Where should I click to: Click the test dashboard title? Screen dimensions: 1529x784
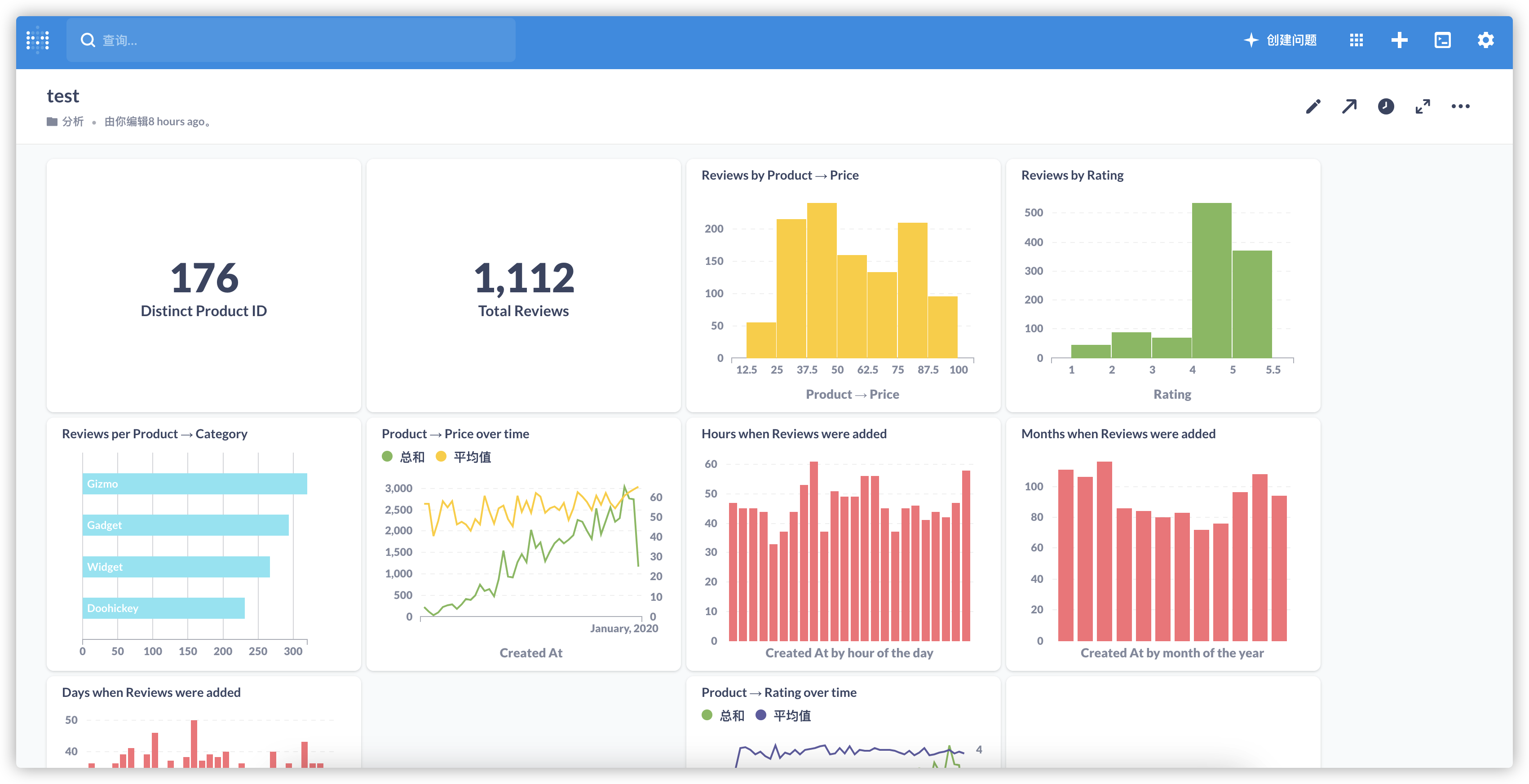(63, 96)
